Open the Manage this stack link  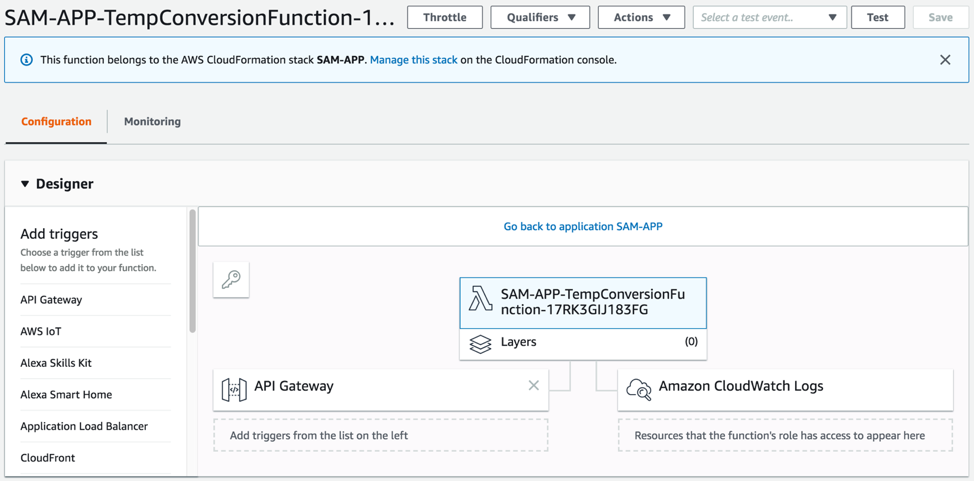(x=414, y=60)
